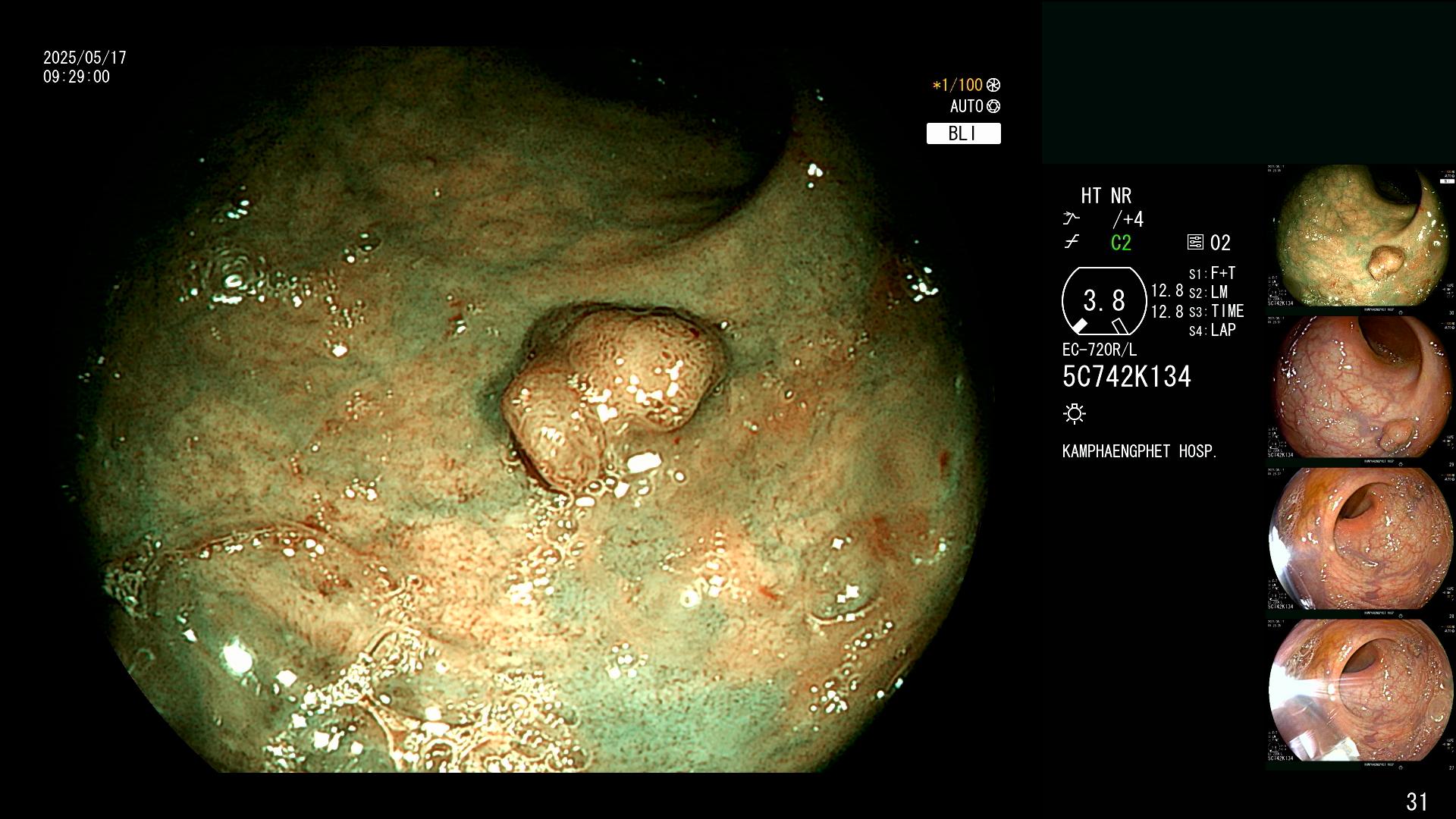The height and width of the screenshot is (819, 1456).
Task: Select the fourth thumbnail with instrument
Action: pos(1361,691)
